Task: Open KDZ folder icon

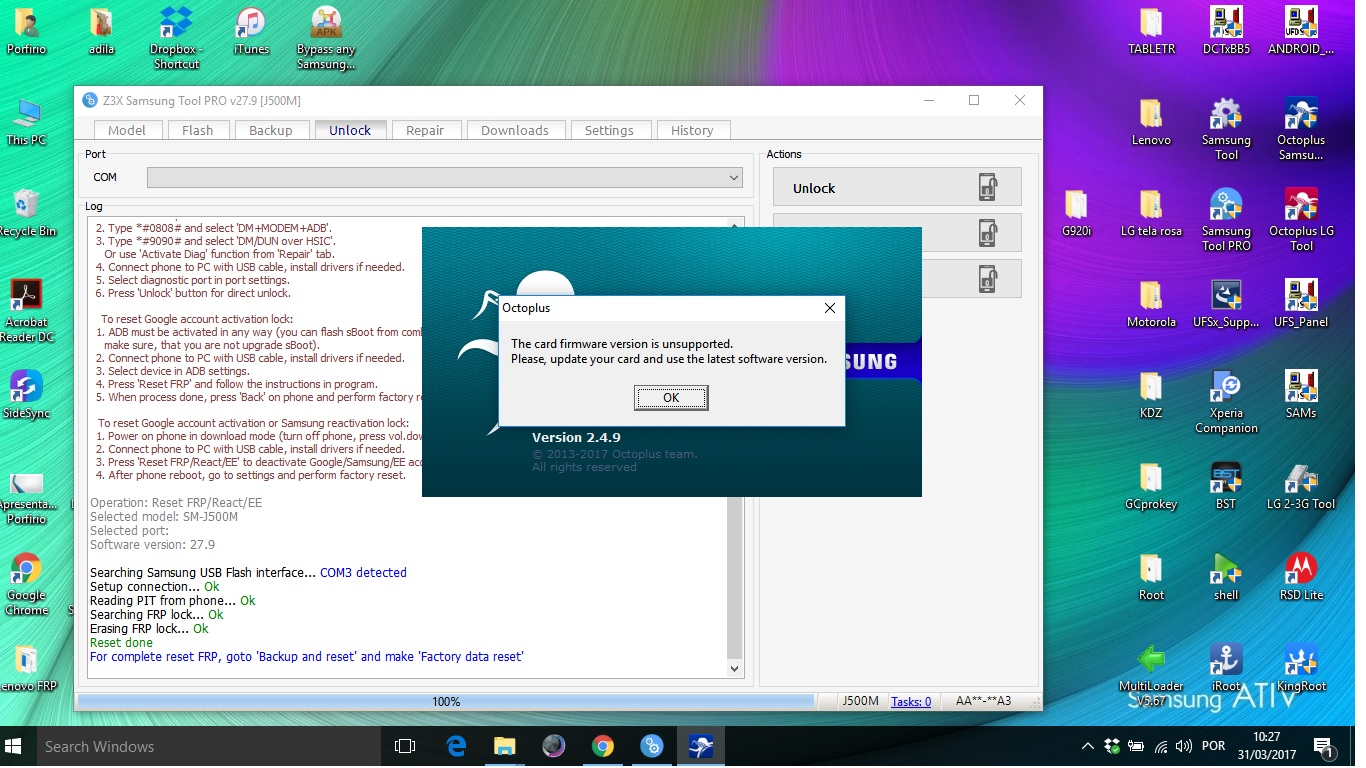Action: tap(1151, 395)
